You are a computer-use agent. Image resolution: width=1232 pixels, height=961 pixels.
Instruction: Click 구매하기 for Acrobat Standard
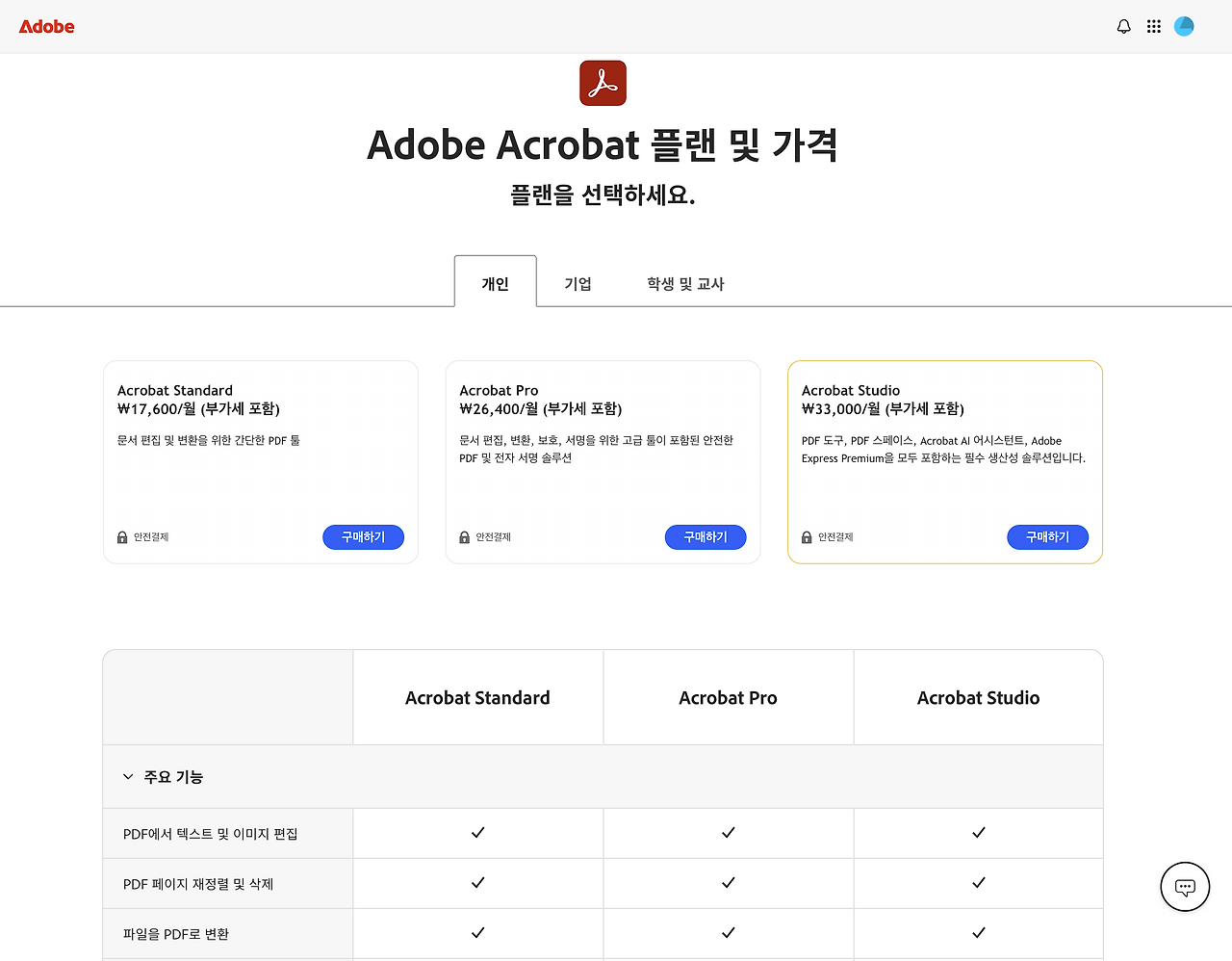[x=363, y=537]
